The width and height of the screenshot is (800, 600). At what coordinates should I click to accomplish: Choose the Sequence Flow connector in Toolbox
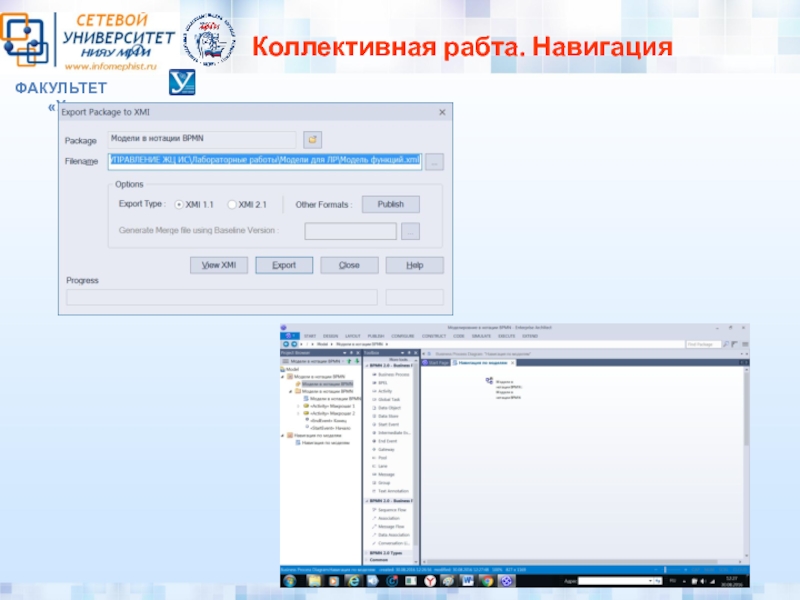click(390, 509)
